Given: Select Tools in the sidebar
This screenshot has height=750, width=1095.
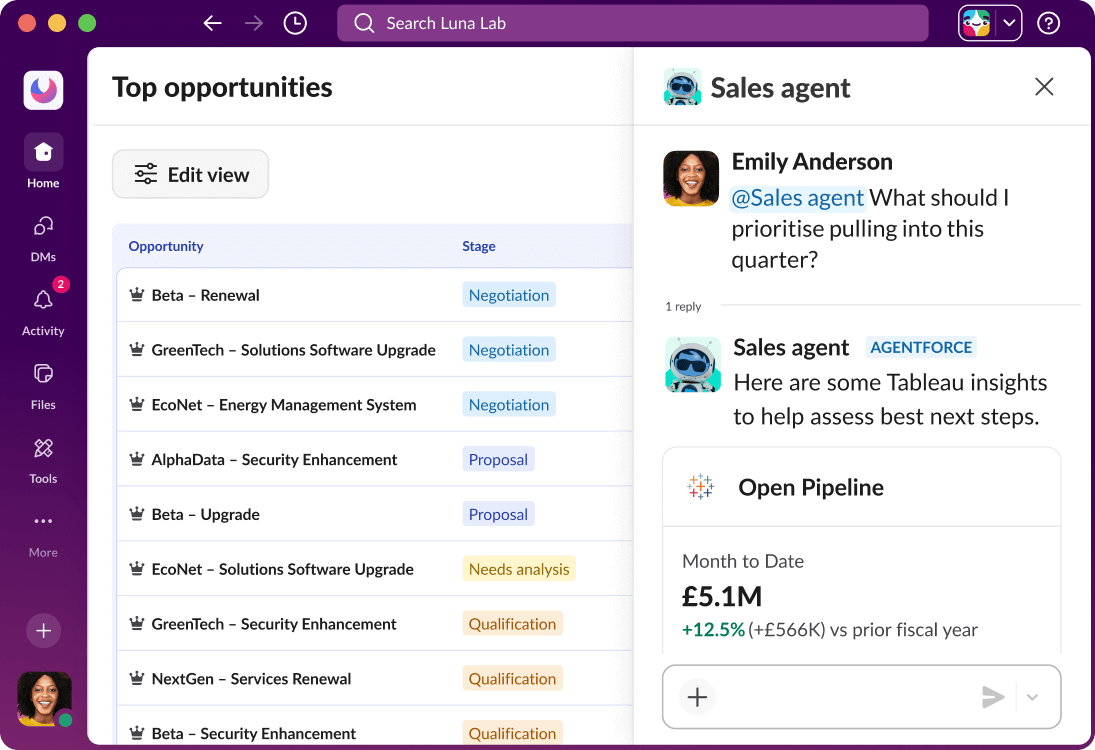Looking at the screenshot, I should pyautogui.click(x=42, y=460).
